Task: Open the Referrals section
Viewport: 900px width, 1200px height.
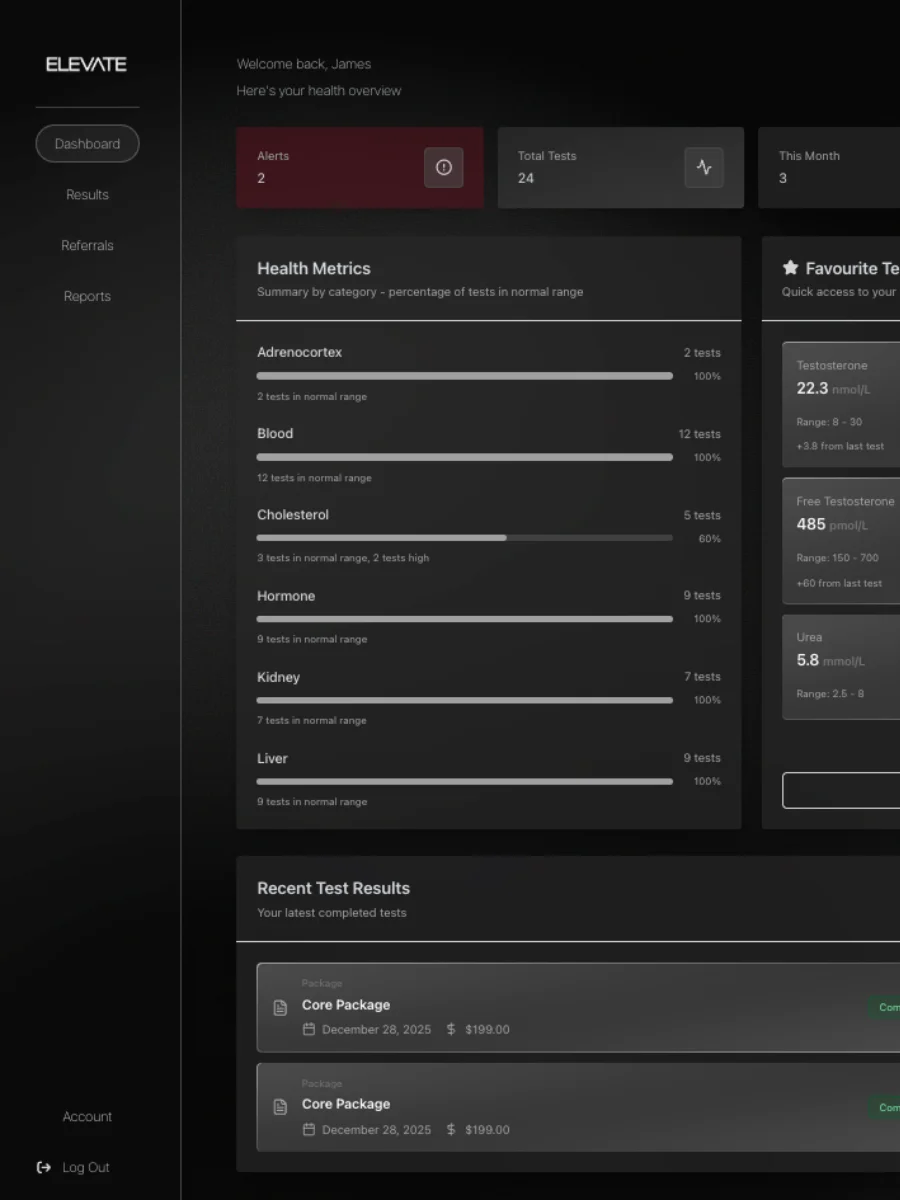Action: (x=87, y=246)
